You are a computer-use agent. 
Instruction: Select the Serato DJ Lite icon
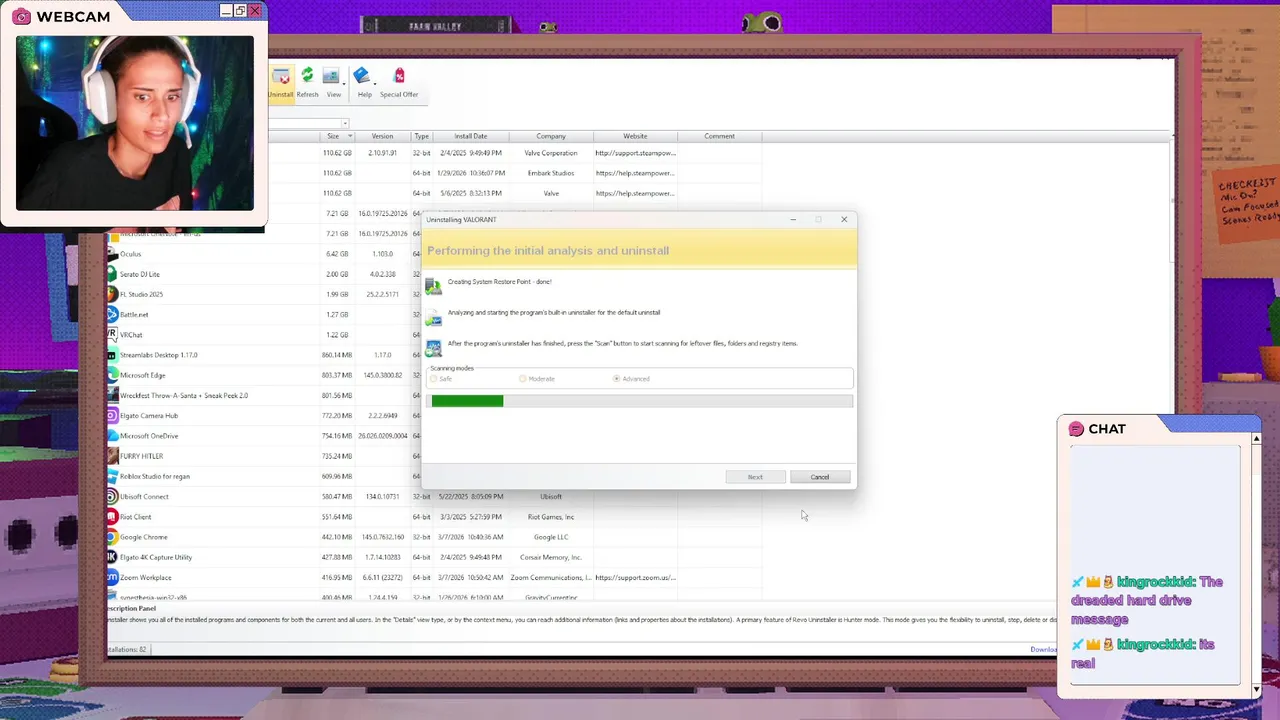113,274
